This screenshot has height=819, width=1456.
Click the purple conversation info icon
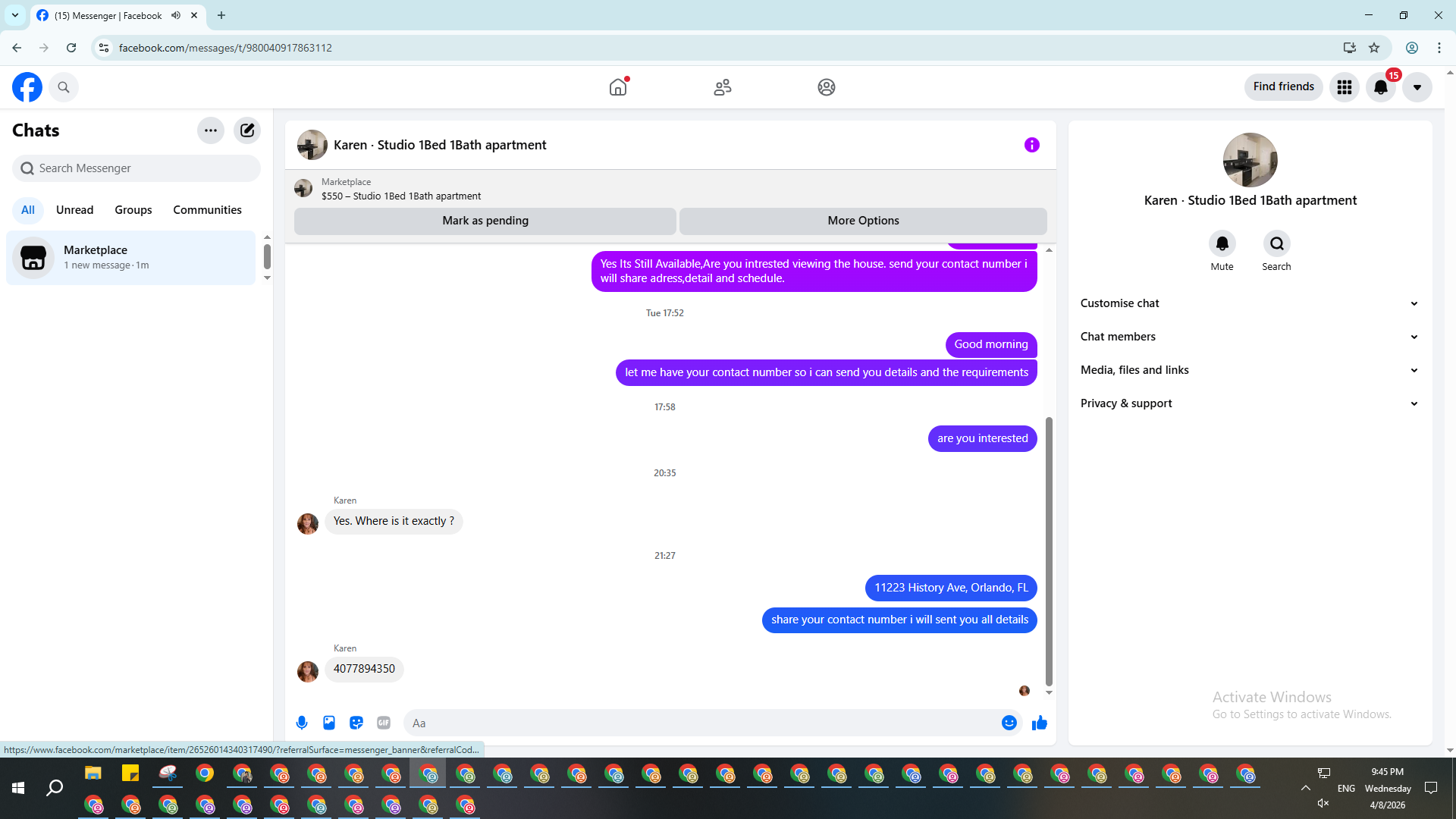[x=1031, y=145]
